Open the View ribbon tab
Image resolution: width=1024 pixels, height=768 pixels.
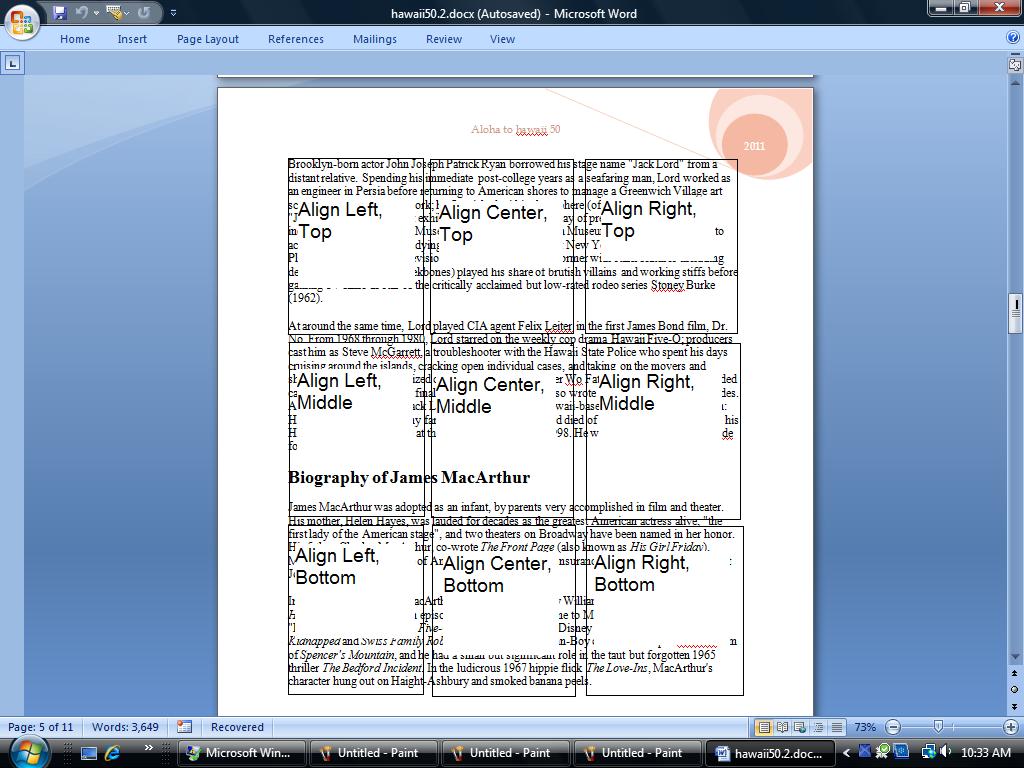[502, 39]
